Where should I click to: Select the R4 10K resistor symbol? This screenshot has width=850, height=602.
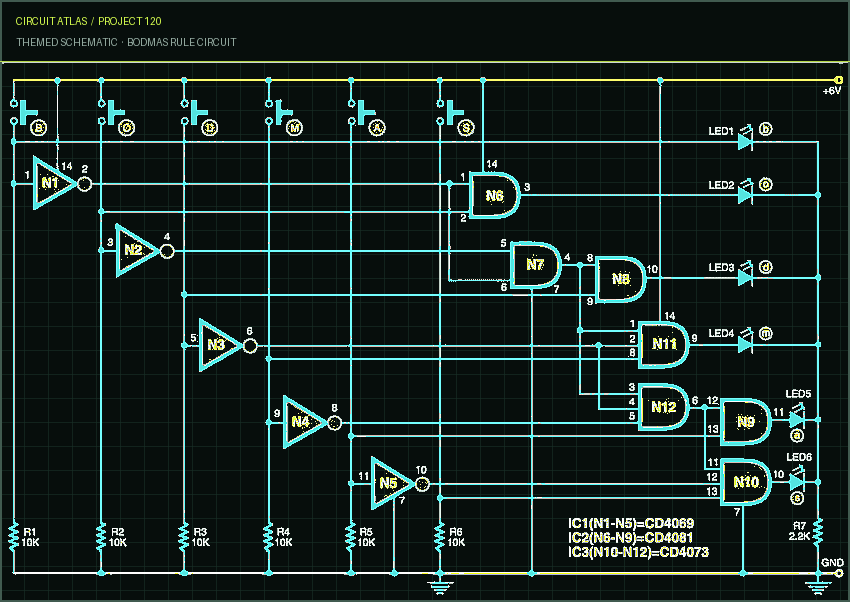pos(268,536)
